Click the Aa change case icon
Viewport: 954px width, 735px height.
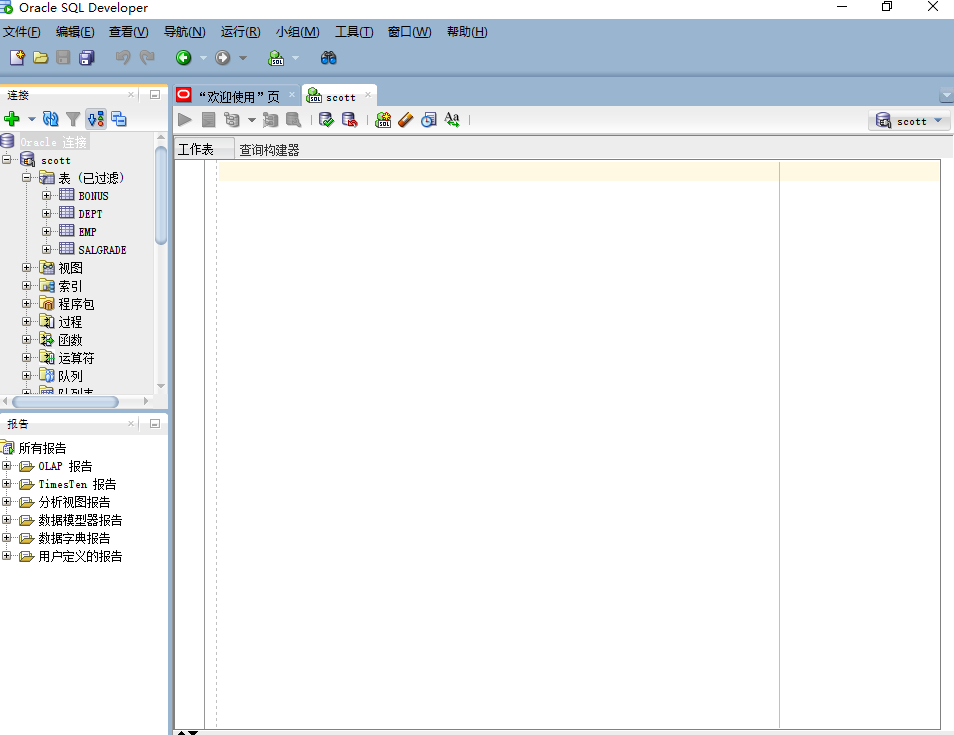[452, 119]
